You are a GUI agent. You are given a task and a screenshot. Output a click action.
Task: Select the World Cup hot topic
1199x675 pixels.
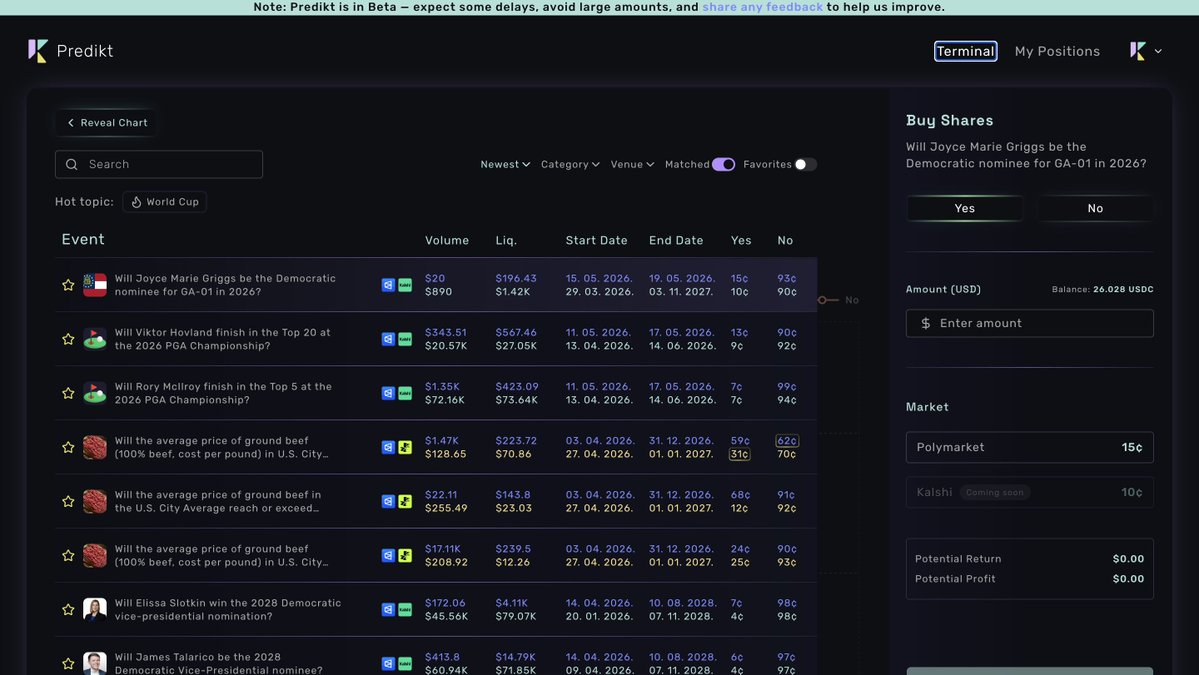164,202
